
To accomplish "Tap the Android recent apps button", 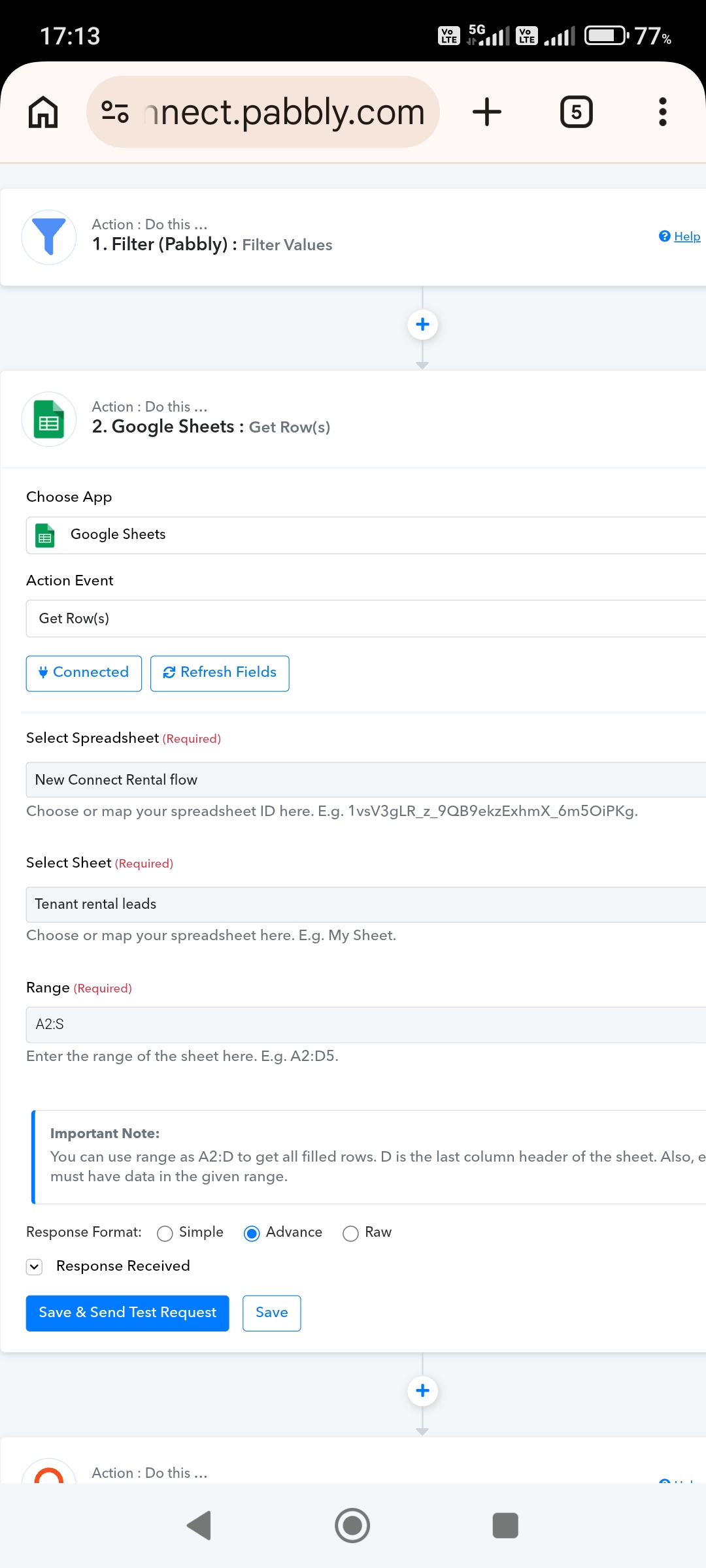I will [x=505, y=1526].
